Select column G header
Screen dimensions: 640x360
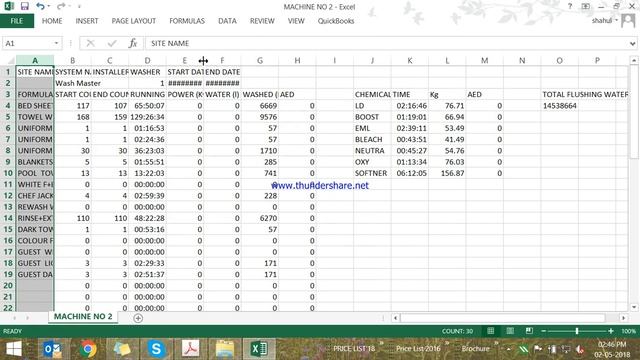click(260, 61)
